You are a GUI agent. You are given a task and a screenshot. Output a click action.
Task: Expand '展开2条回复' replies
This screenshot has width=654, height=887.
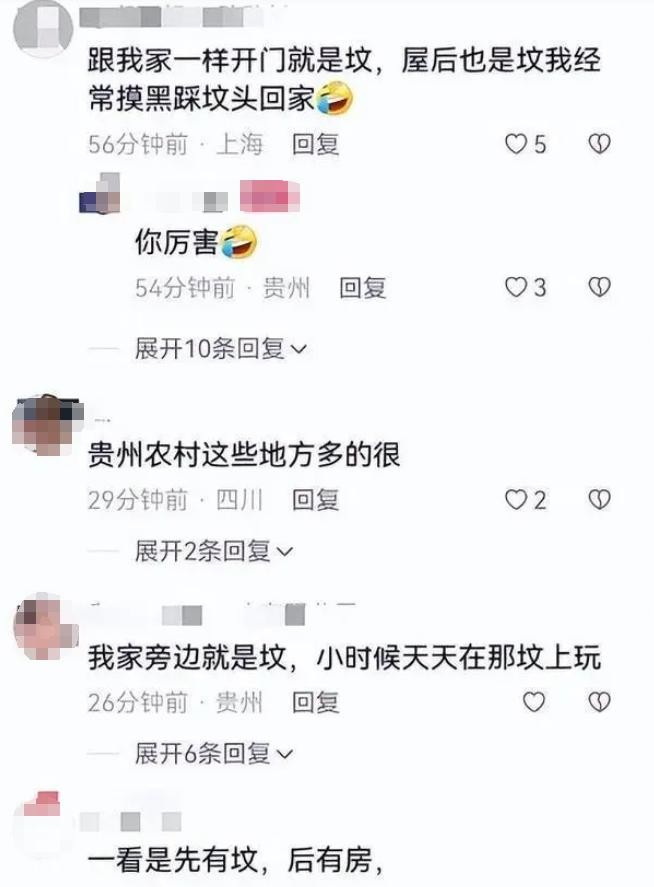[214, 550]
